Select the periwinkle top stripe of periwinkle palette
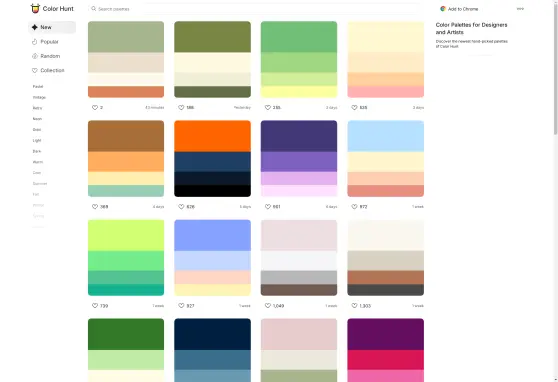The image size is (558, 382). (212, 235)
